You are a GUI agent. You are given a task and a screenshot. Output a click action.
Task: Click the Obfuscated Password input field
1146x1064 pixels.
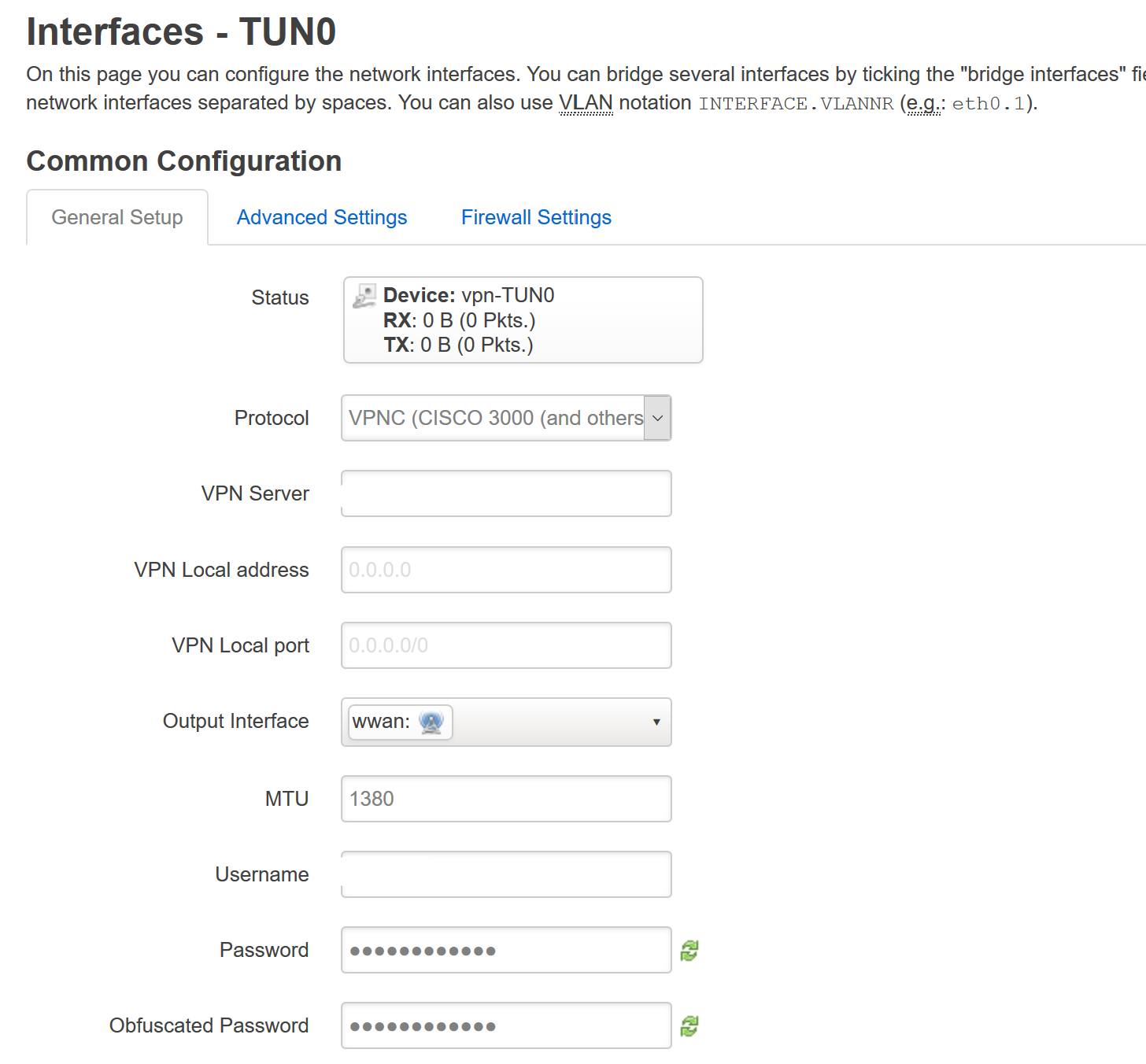(x=506, y=1025)
